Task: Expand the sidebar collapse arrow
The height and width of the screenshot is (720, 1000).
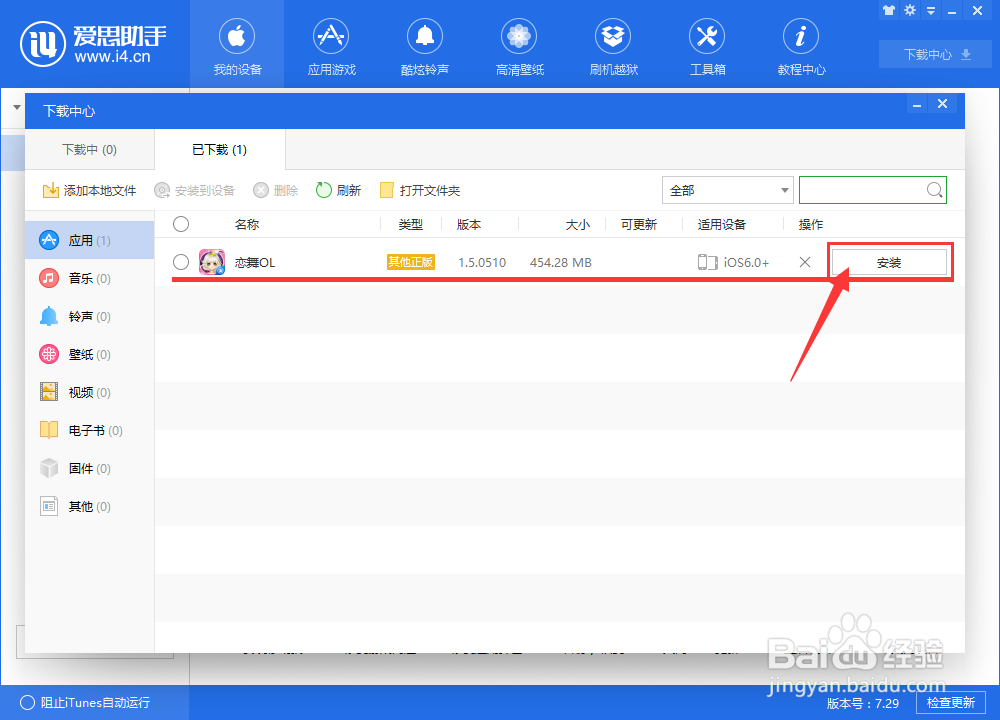Action: tap(16, 104)
